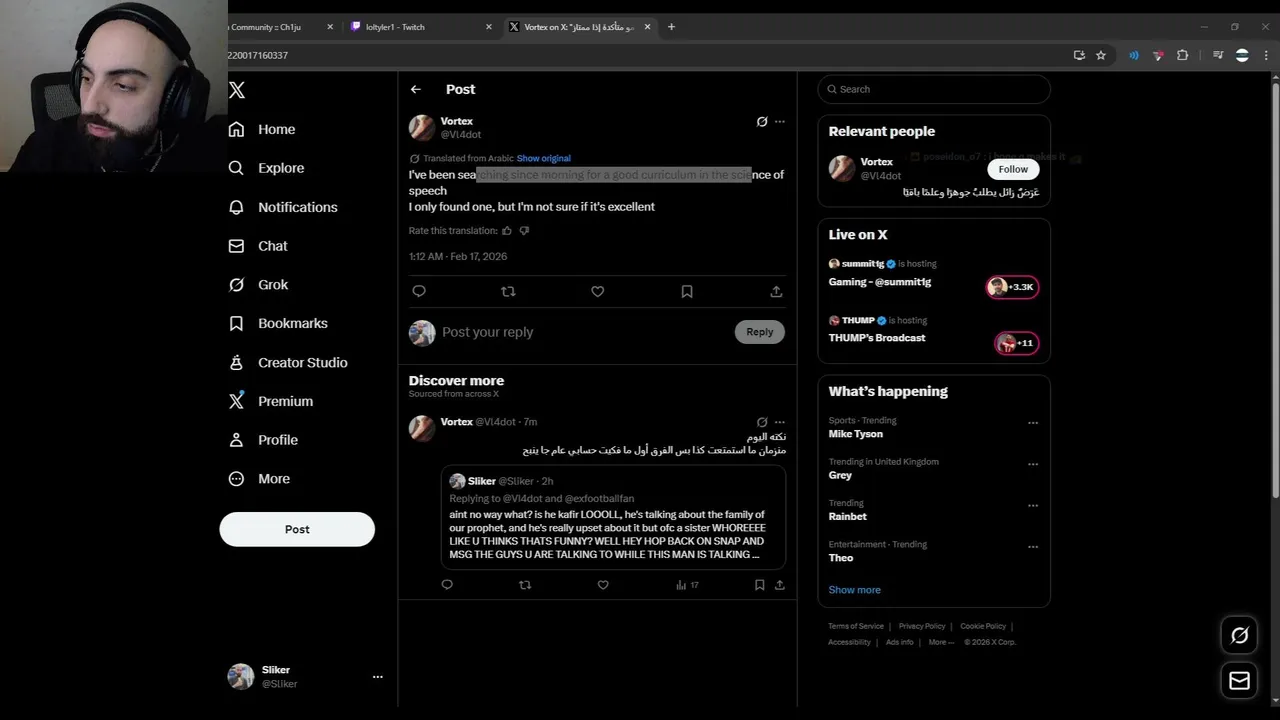Click the Mike Tyson trending topic

(856, 434)
